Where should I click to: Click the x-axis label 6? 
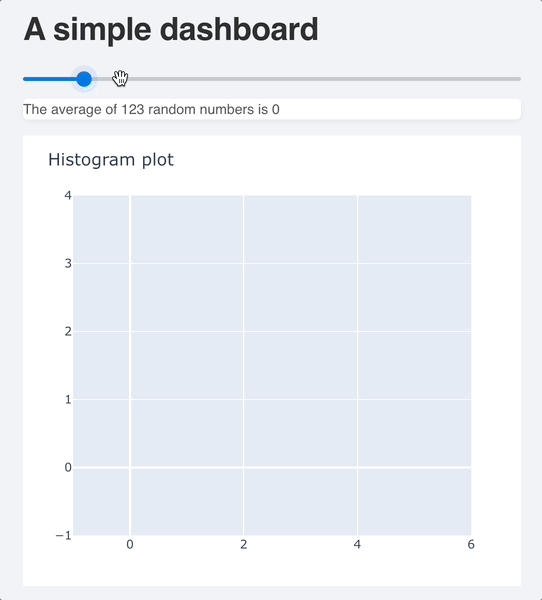point(471,545)
